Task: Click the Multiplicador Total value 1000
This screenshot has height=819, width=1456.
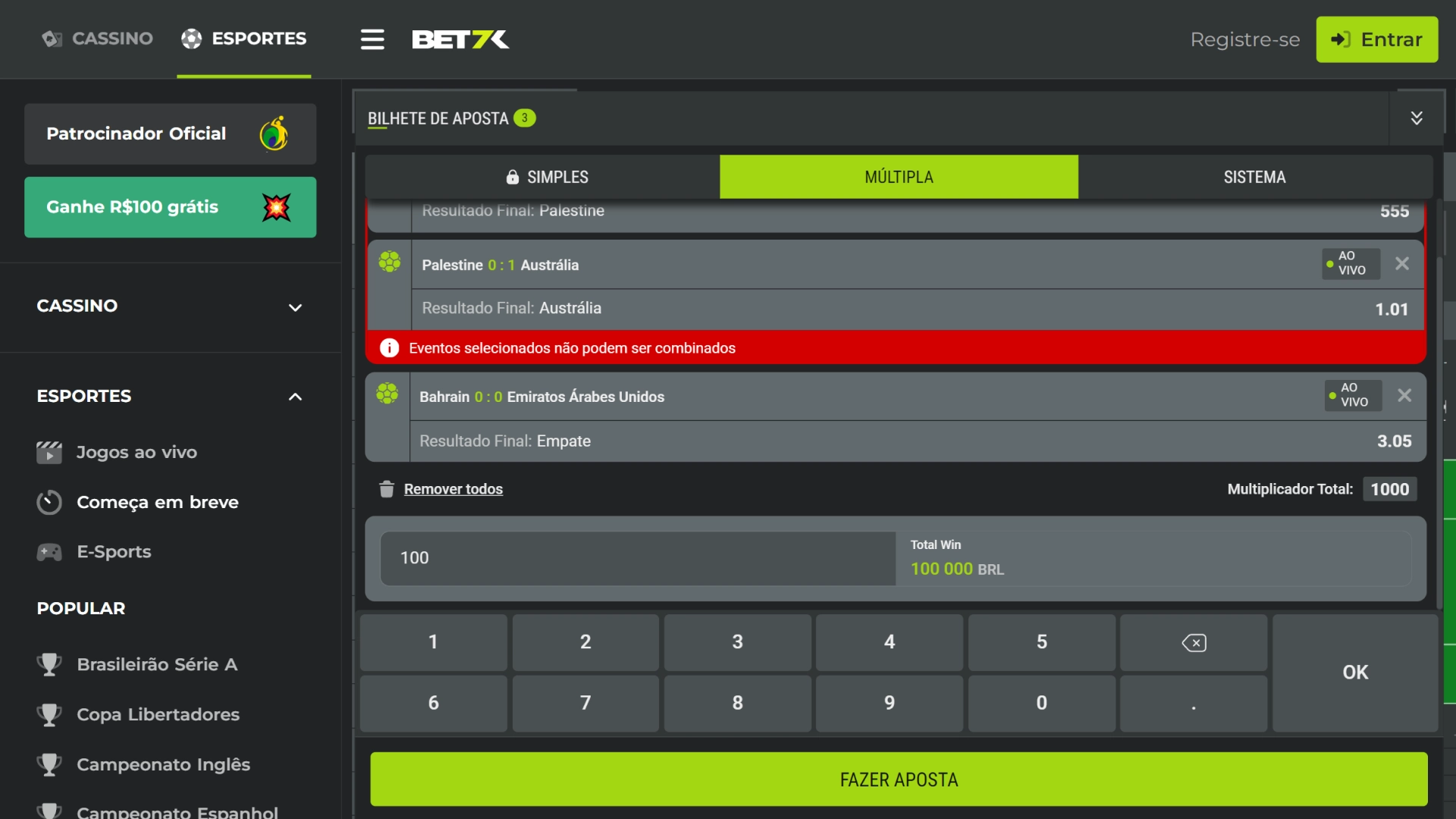Action: (x=1389, y=489)
